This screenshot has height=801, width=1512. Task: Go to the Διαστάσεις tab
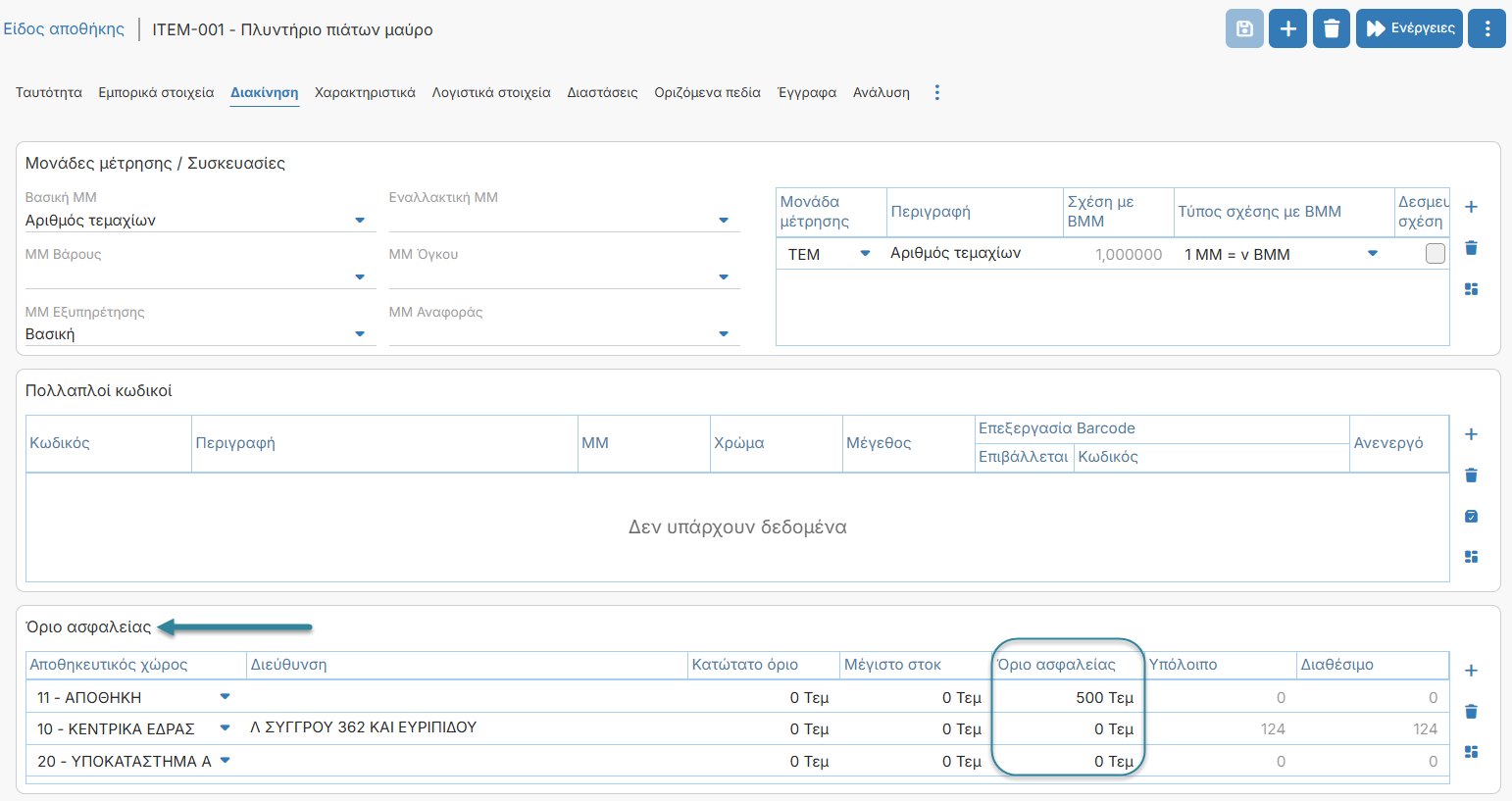click(602, 92)
